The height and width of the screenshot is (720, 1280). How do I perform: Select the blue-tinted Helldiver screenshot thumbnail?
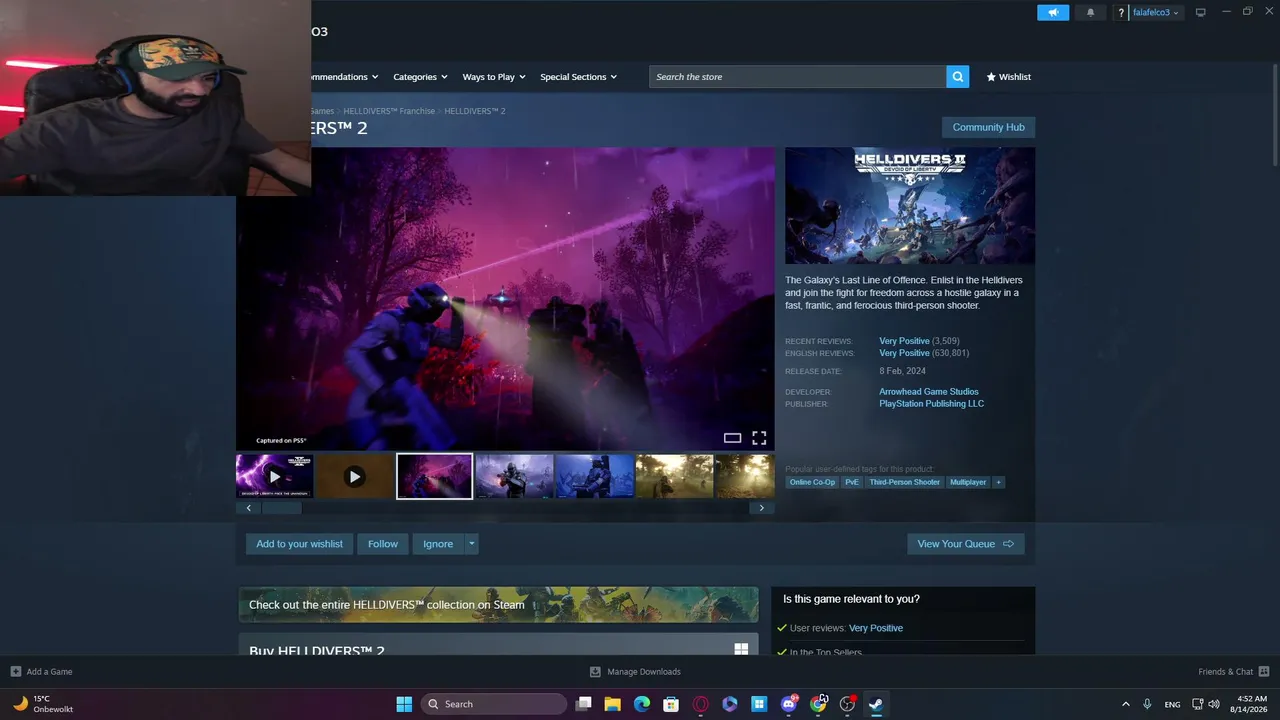click(594, 476)
